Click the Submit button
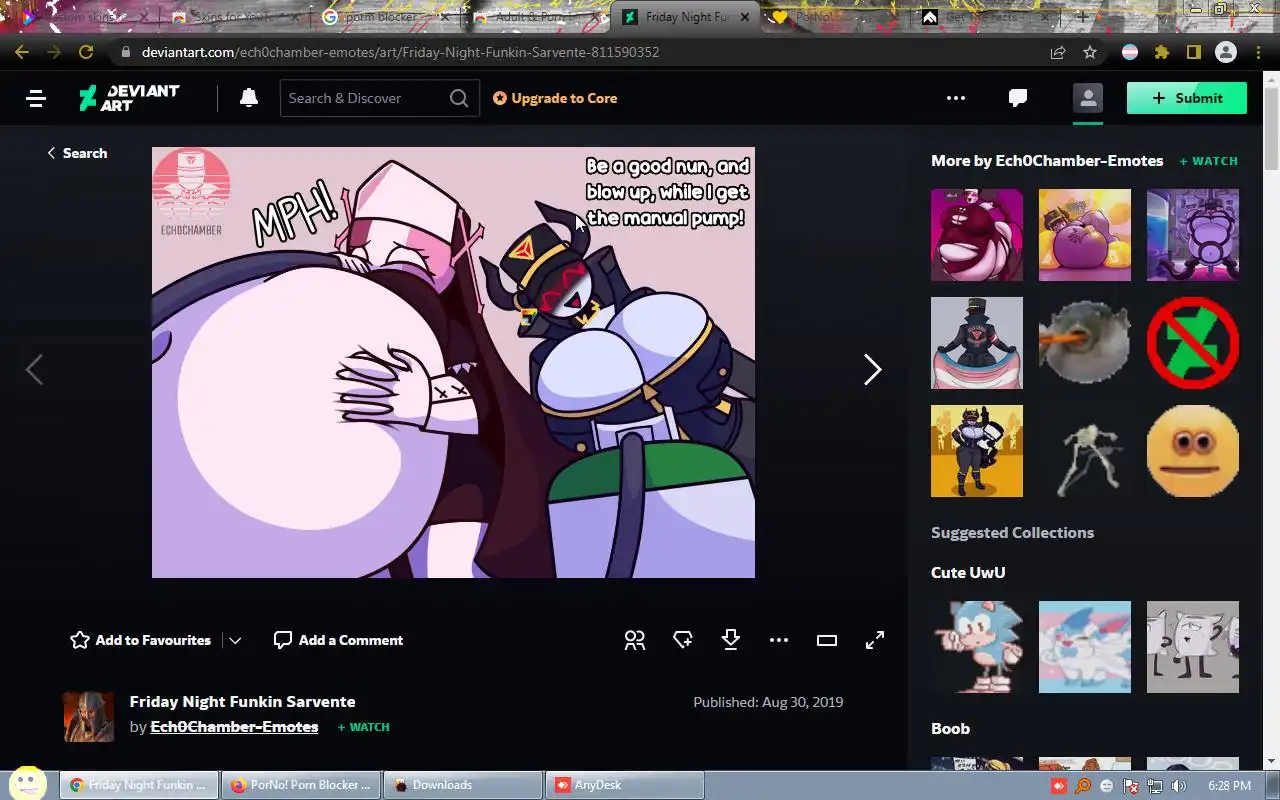 coord(1187,98)
